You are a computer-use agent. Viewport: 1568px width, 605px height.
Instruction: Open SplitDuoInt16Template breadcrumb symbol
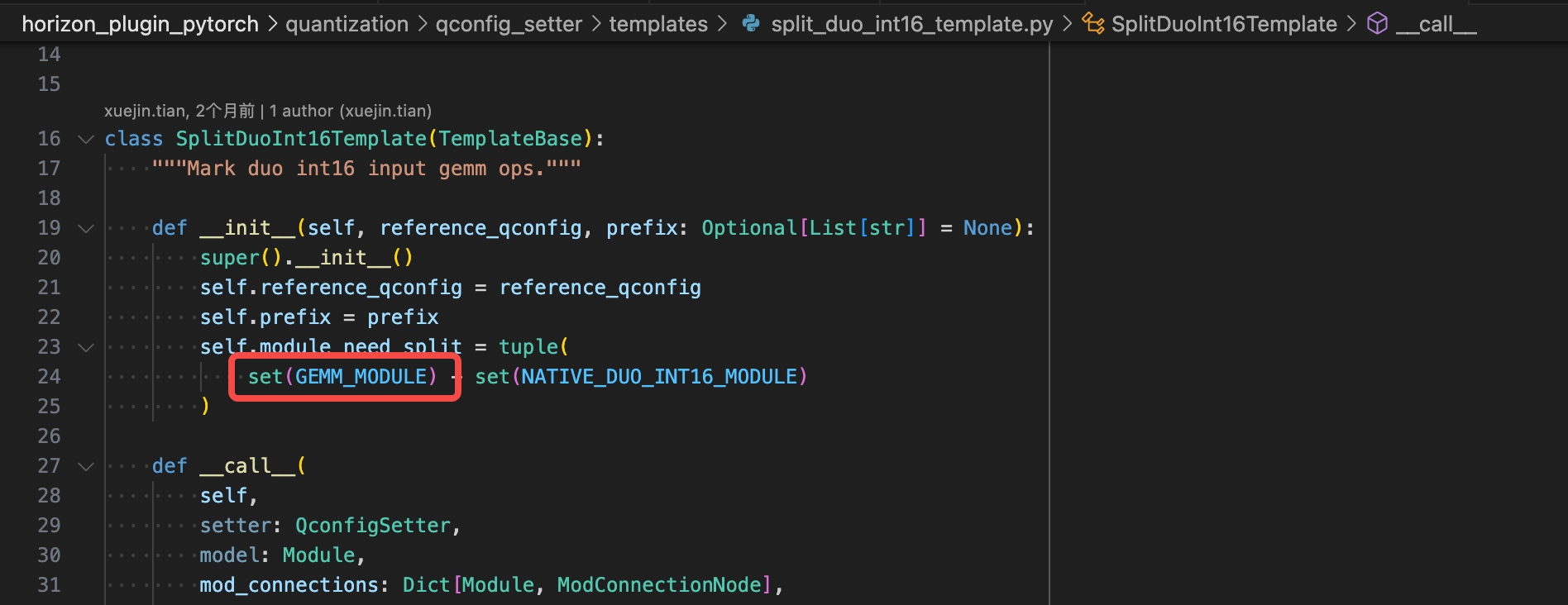coord(1224,24)
